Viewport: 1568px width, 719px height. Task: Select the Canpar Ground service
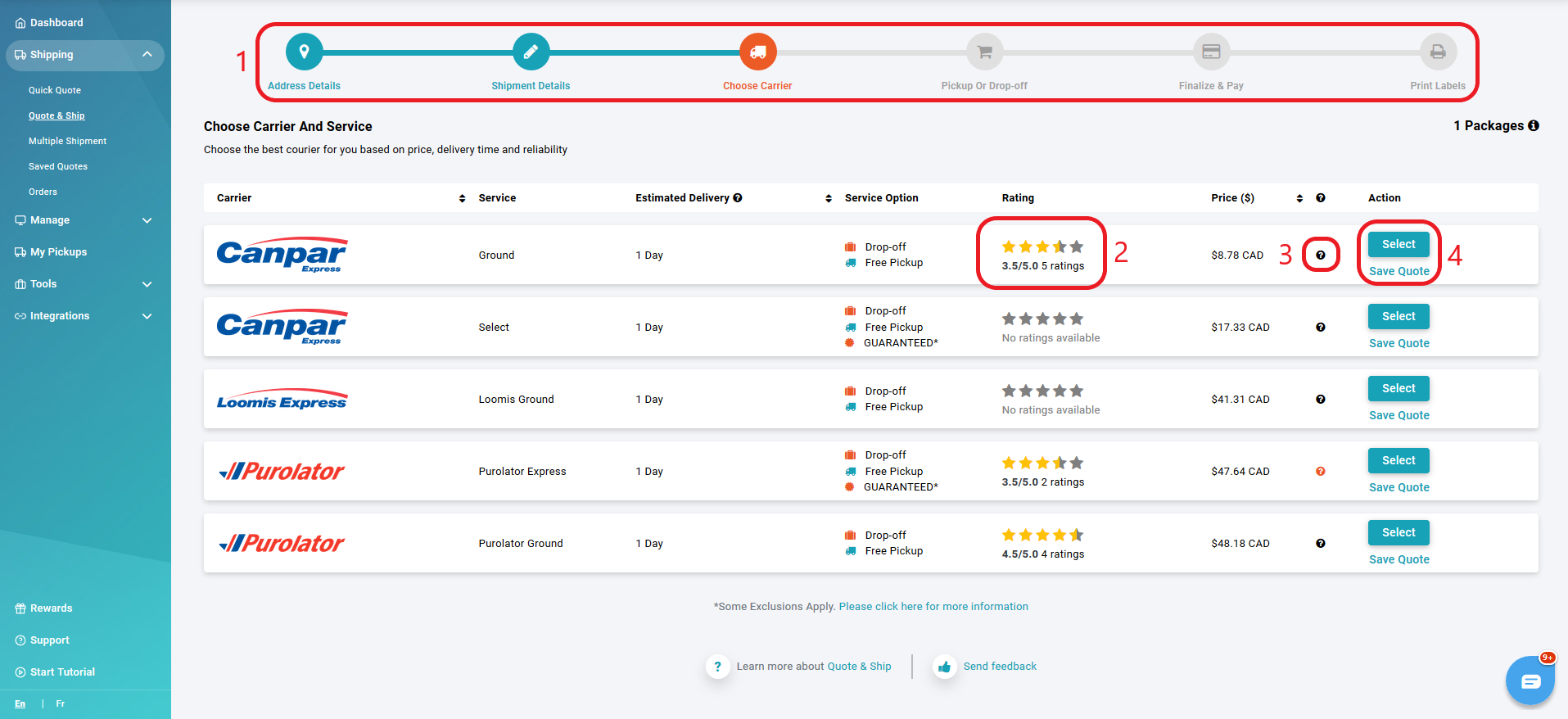pos(1399,244)
